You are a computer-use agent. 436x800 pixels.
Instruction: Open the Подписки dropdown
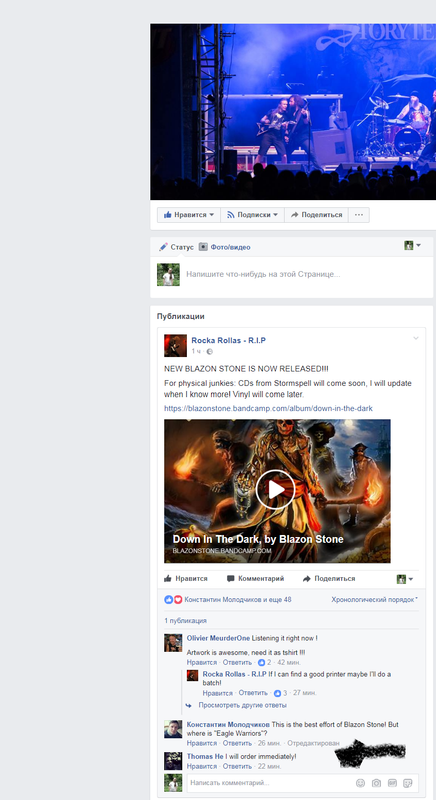click(252, 215)
